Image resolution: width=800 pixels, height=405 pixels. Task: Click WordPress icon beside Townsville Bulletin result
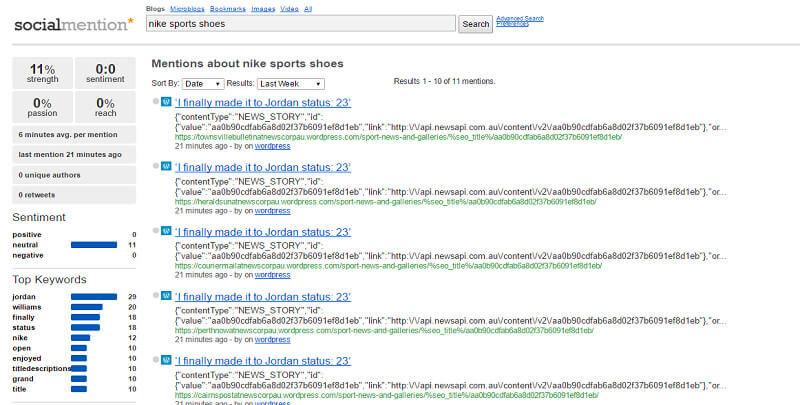point(166,102)
